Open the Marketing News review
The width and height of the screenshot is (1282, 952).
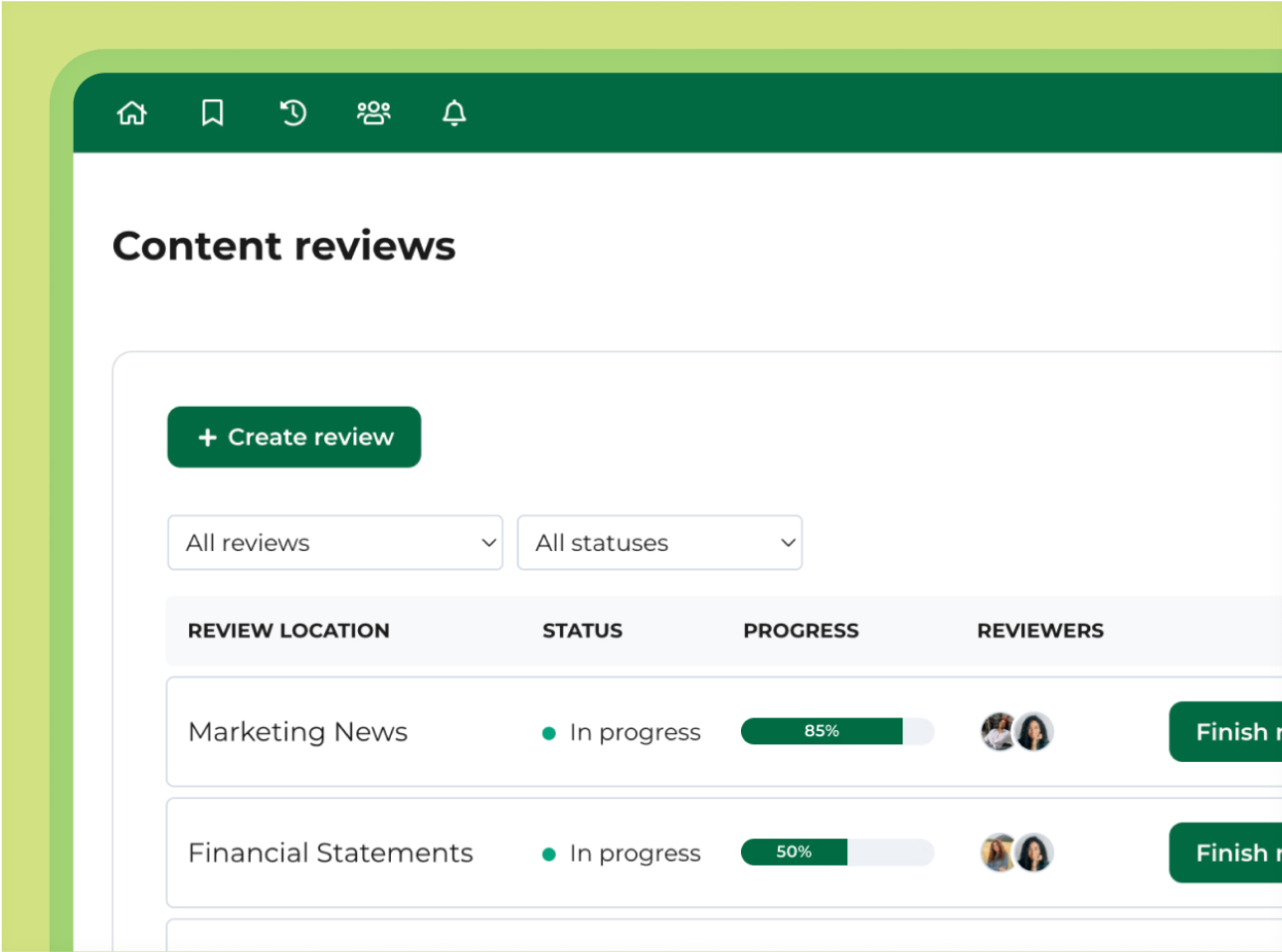(x=297, y=732)
